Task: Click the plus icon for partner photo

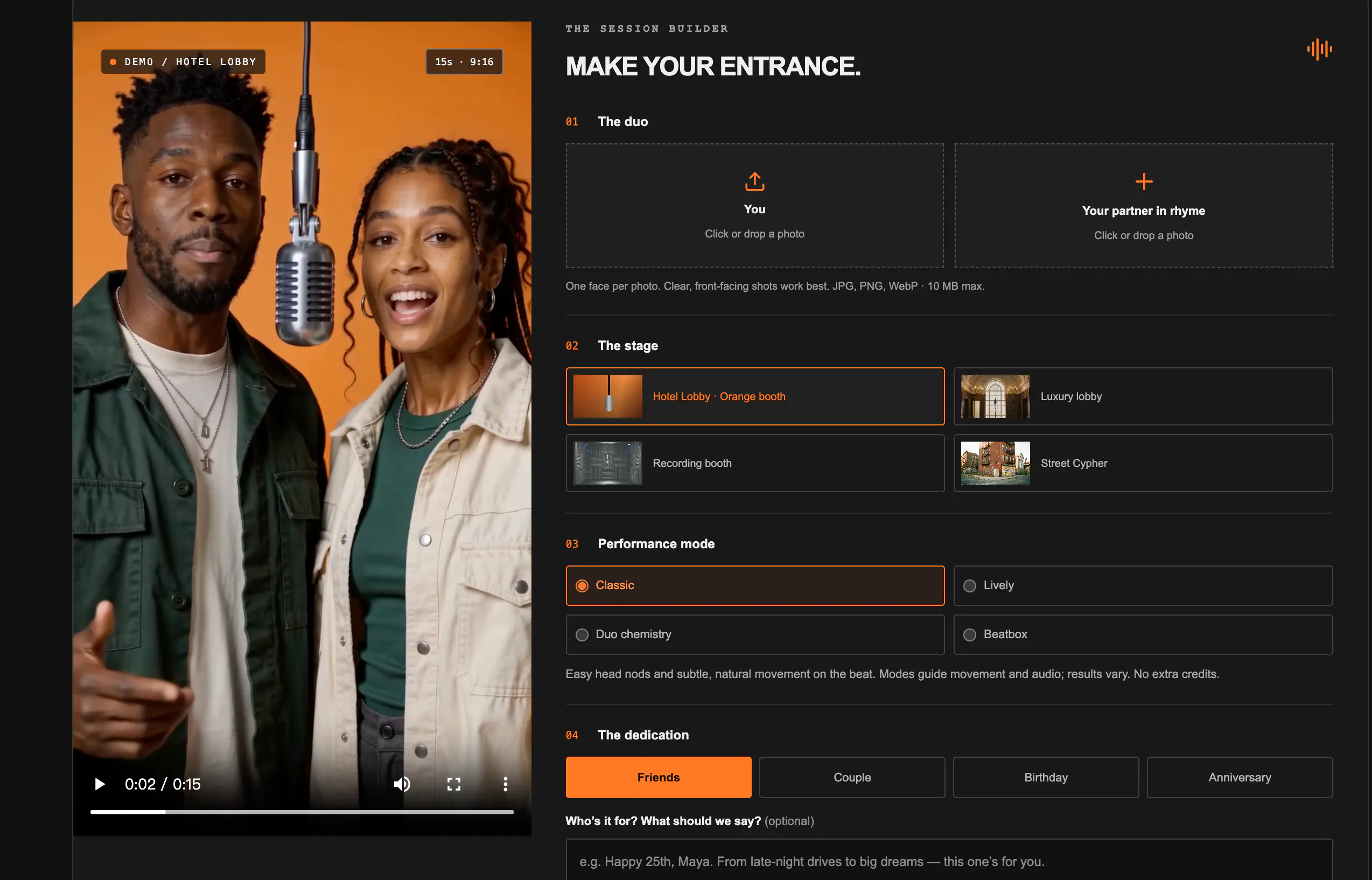Action: coord(1144,181)
